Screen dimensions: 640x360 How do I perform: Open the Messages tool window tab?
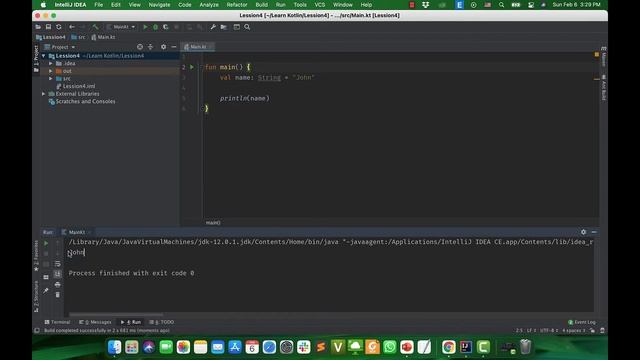[x=95, y=322]
